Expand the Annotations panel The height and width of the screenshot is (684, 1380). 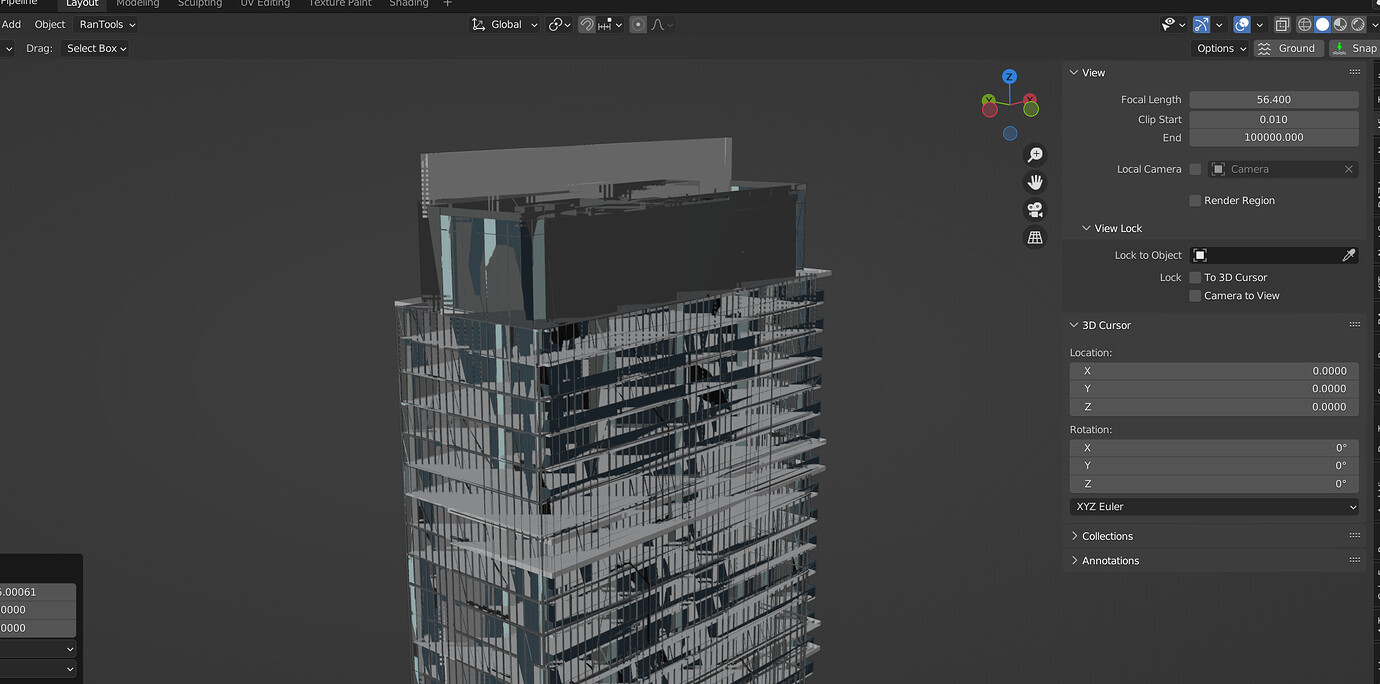pos(1074,561)
